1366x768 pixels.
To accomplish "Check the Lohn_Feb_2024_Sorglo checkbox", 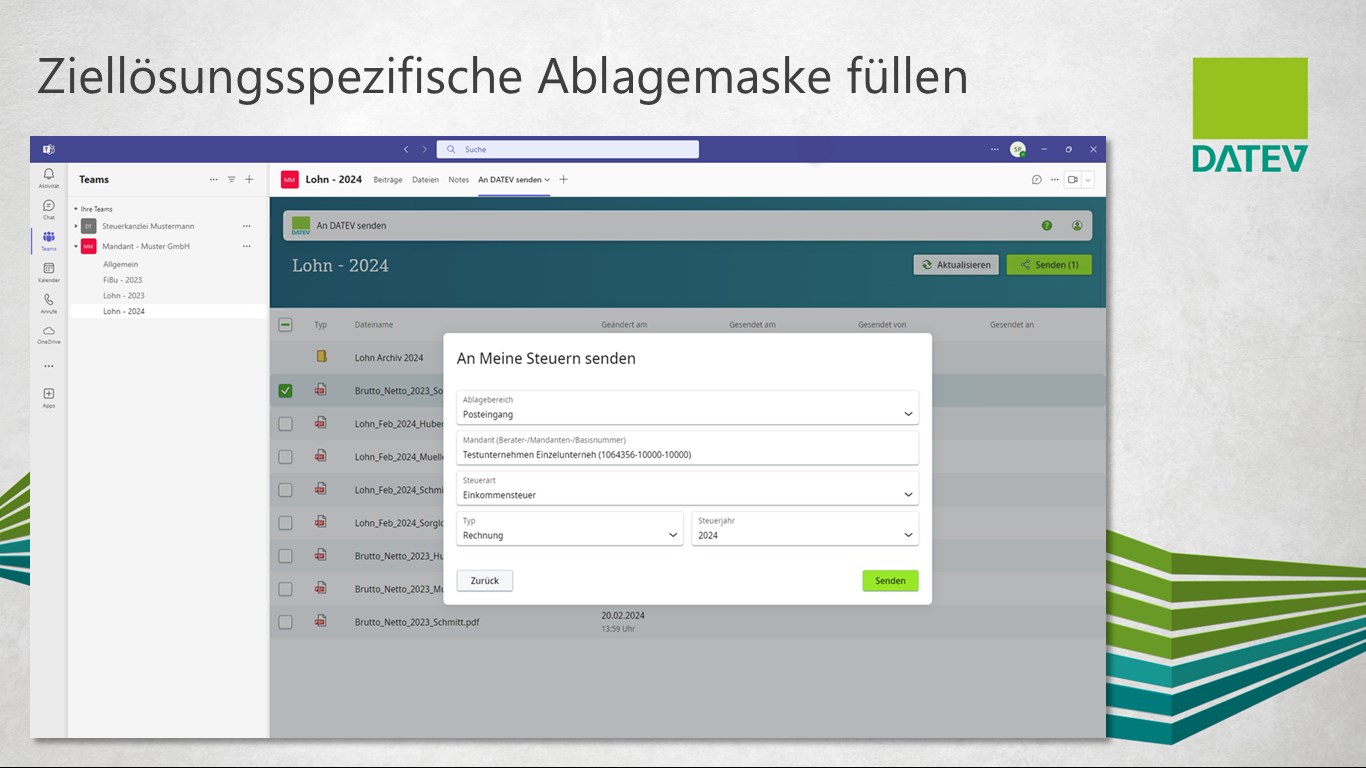I will point(285,522).
